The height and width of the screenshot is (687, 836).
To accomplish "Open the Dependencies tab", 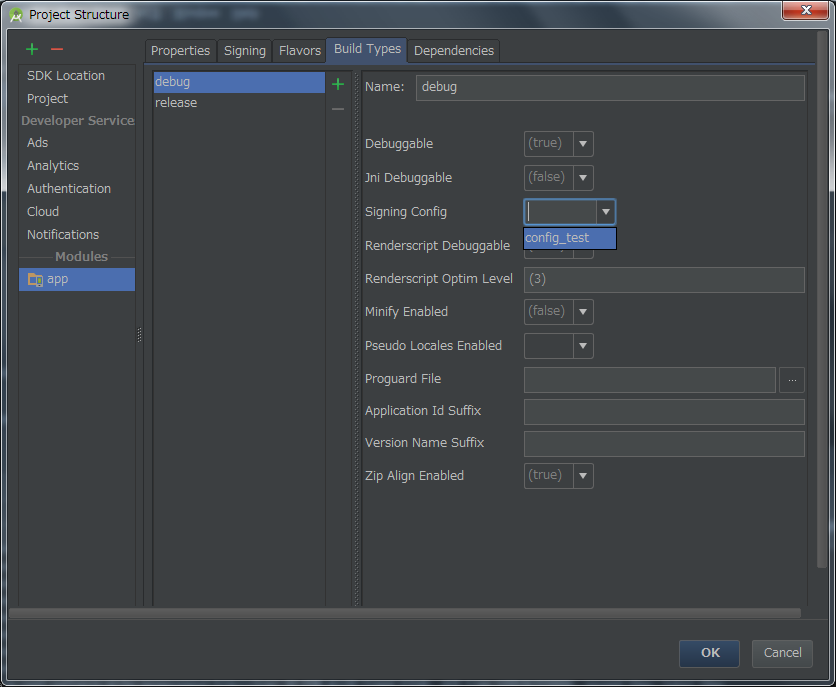I will coord(453,51).
